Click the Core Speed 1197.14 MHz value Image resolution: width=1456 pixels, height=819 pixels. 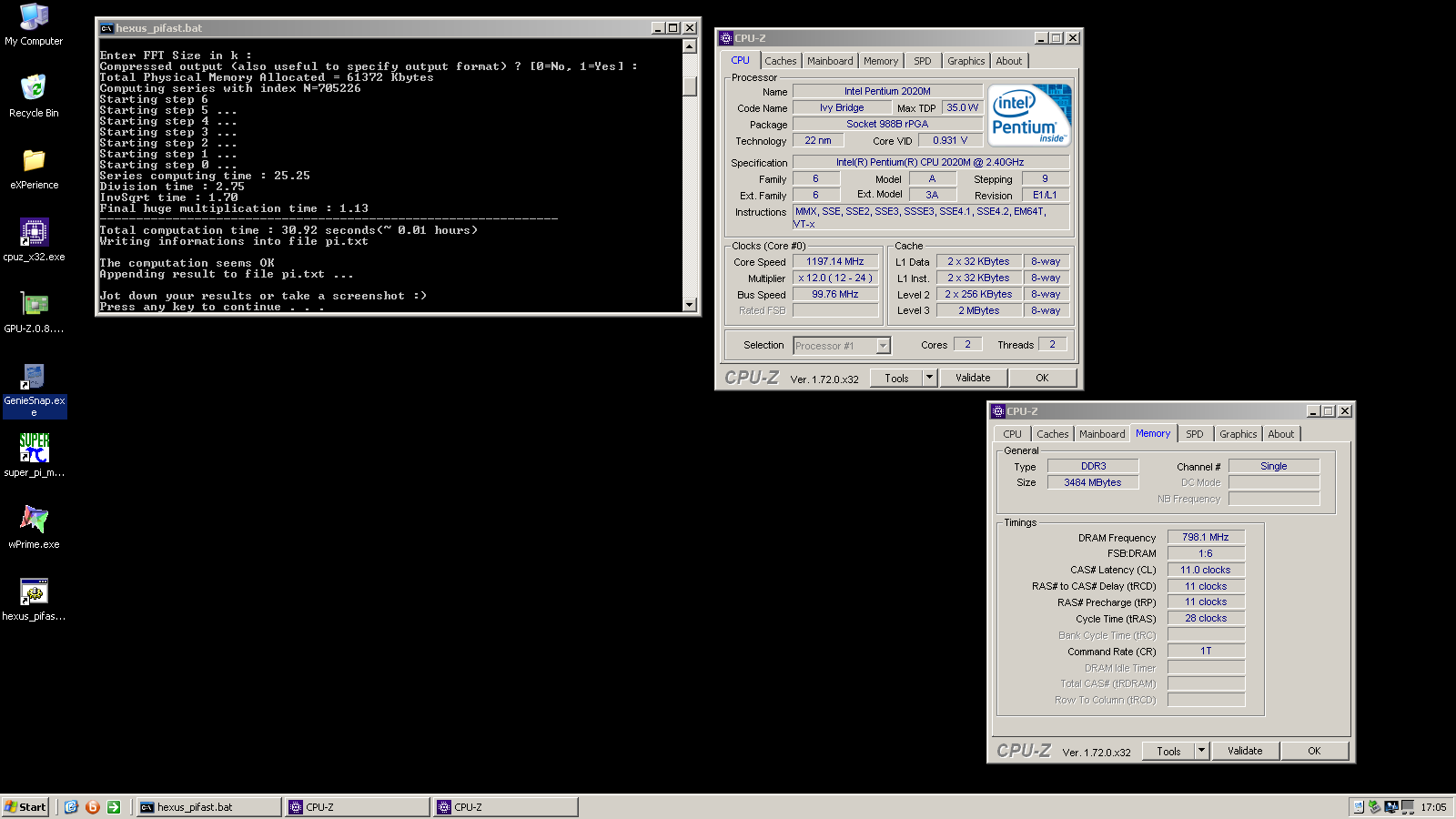[835, 262]
